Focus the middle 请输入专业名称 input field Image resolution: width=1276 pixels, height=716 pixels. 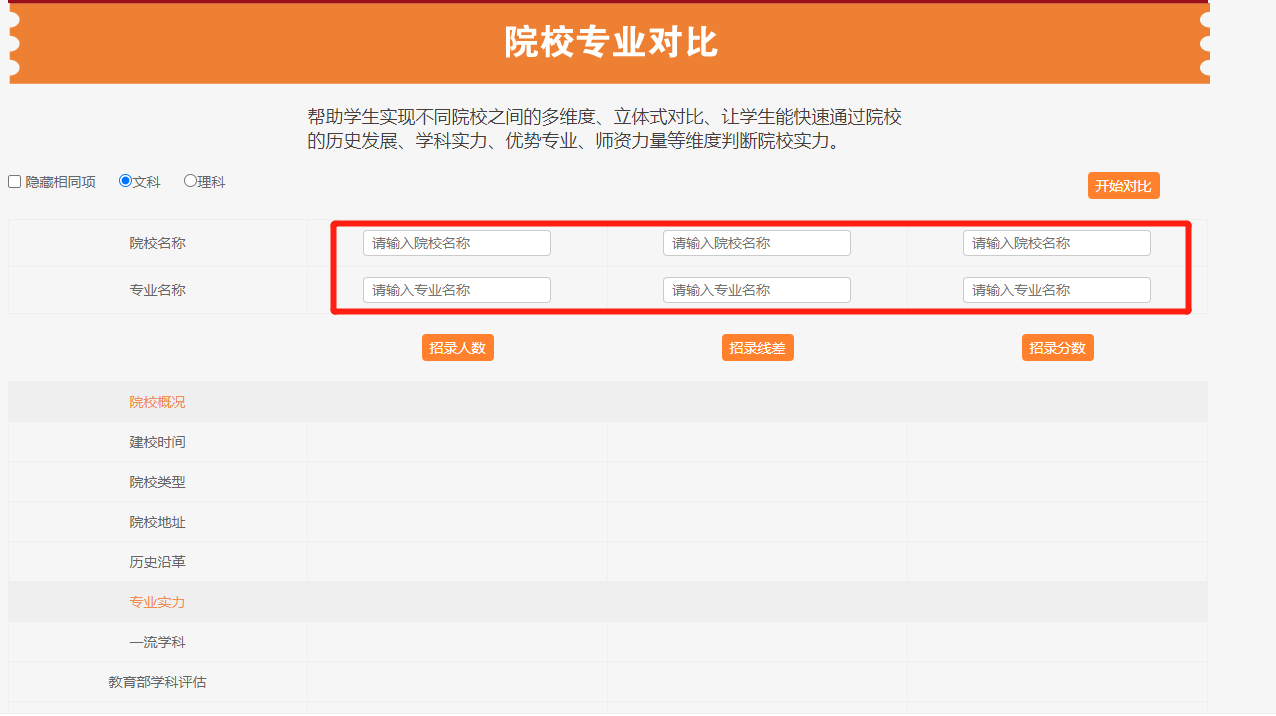click(756, 290)
